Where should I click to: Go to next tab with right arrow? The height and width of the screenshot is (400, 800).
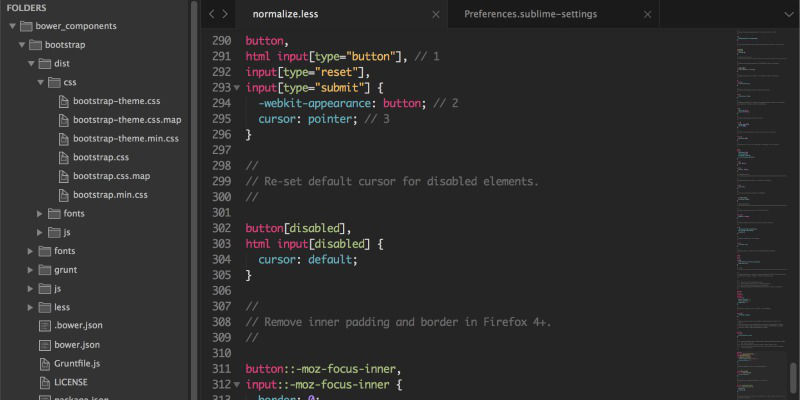coord(225,14)
